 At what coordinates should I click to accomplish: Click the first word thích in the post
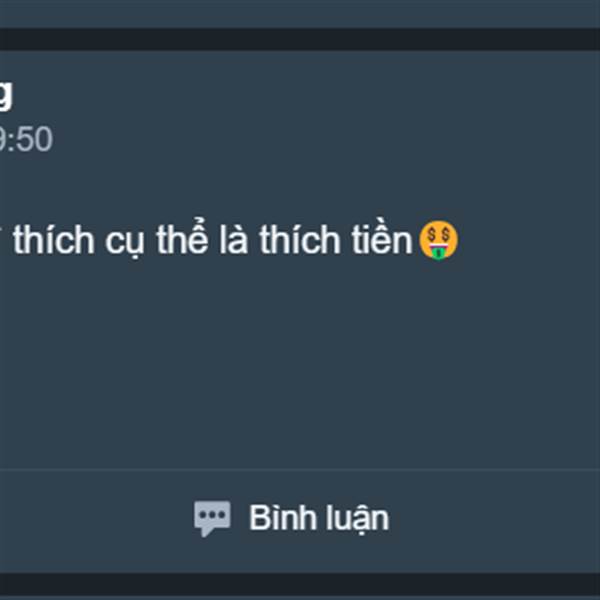54,240
